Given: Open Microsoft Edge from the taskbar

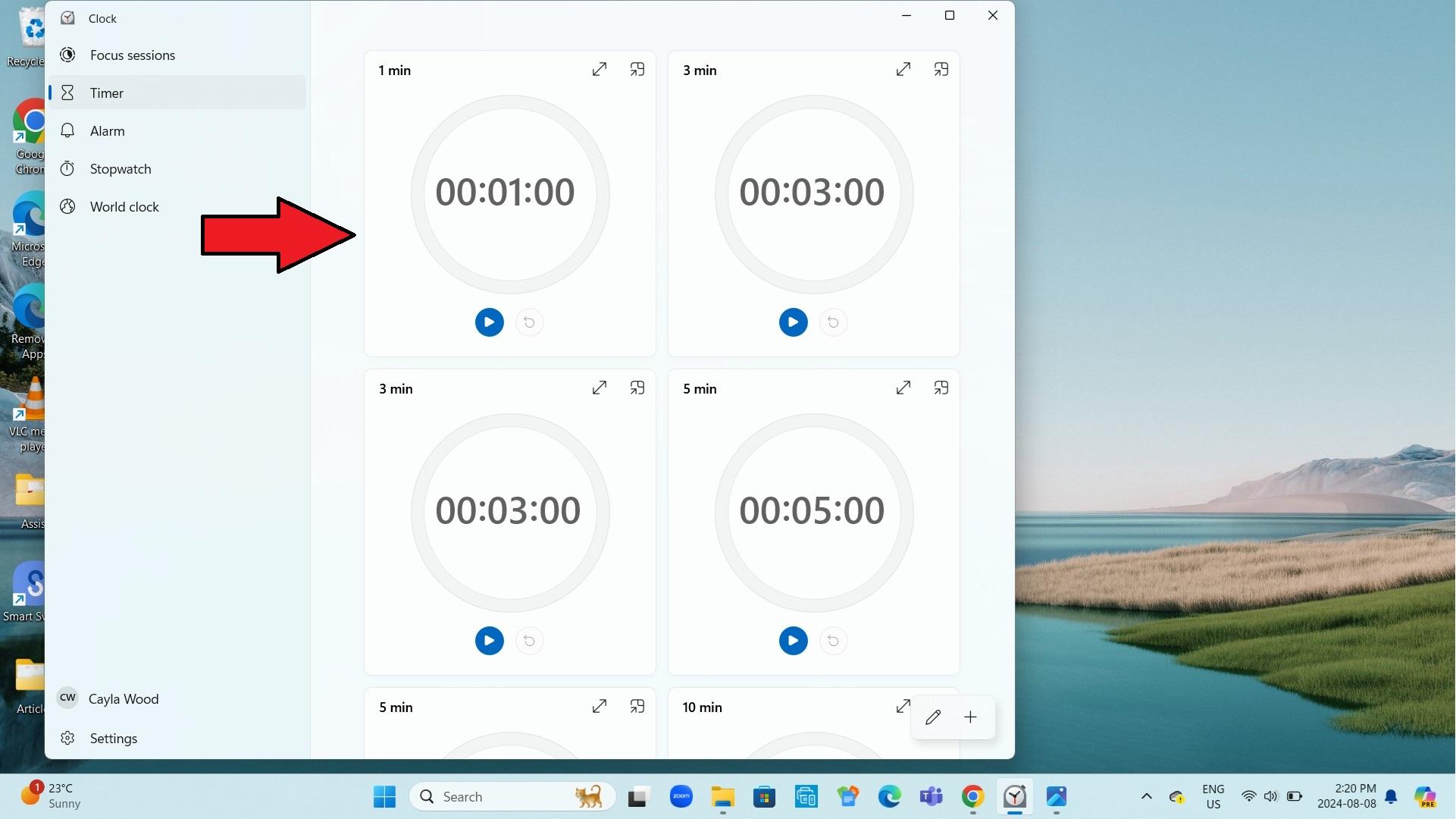Looking at the screenshot, I should (x=890, y=796).
